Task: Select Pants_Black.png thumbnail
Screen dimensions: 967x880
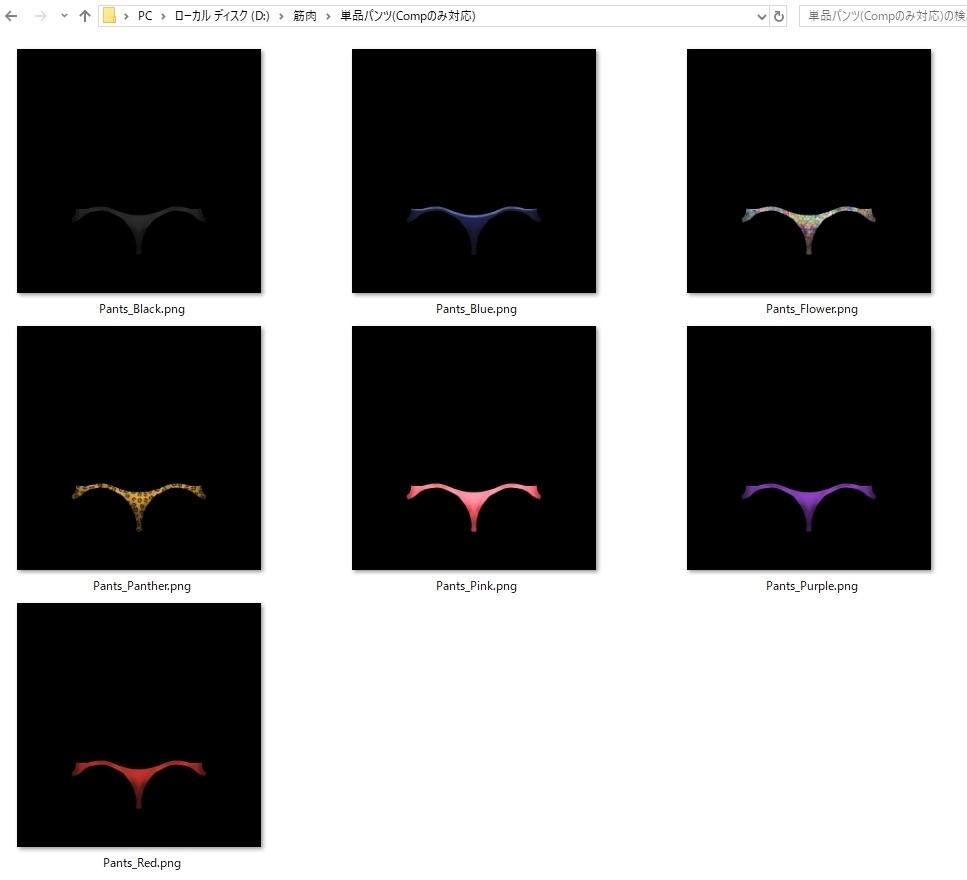Action: [139, 171]
